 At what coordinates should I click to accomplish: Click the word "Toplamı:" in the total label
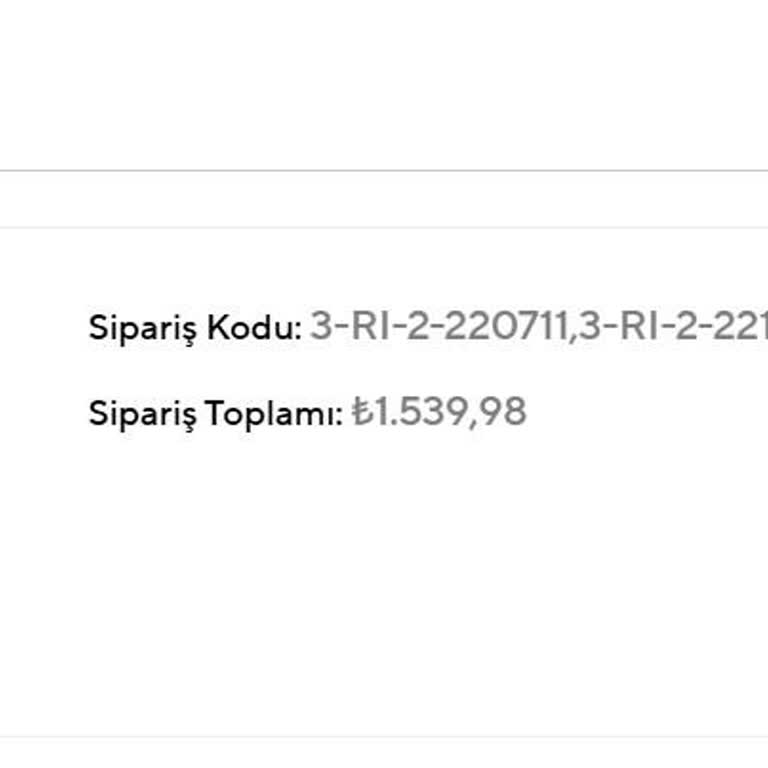pyautogui.click(x=274, y=414)
